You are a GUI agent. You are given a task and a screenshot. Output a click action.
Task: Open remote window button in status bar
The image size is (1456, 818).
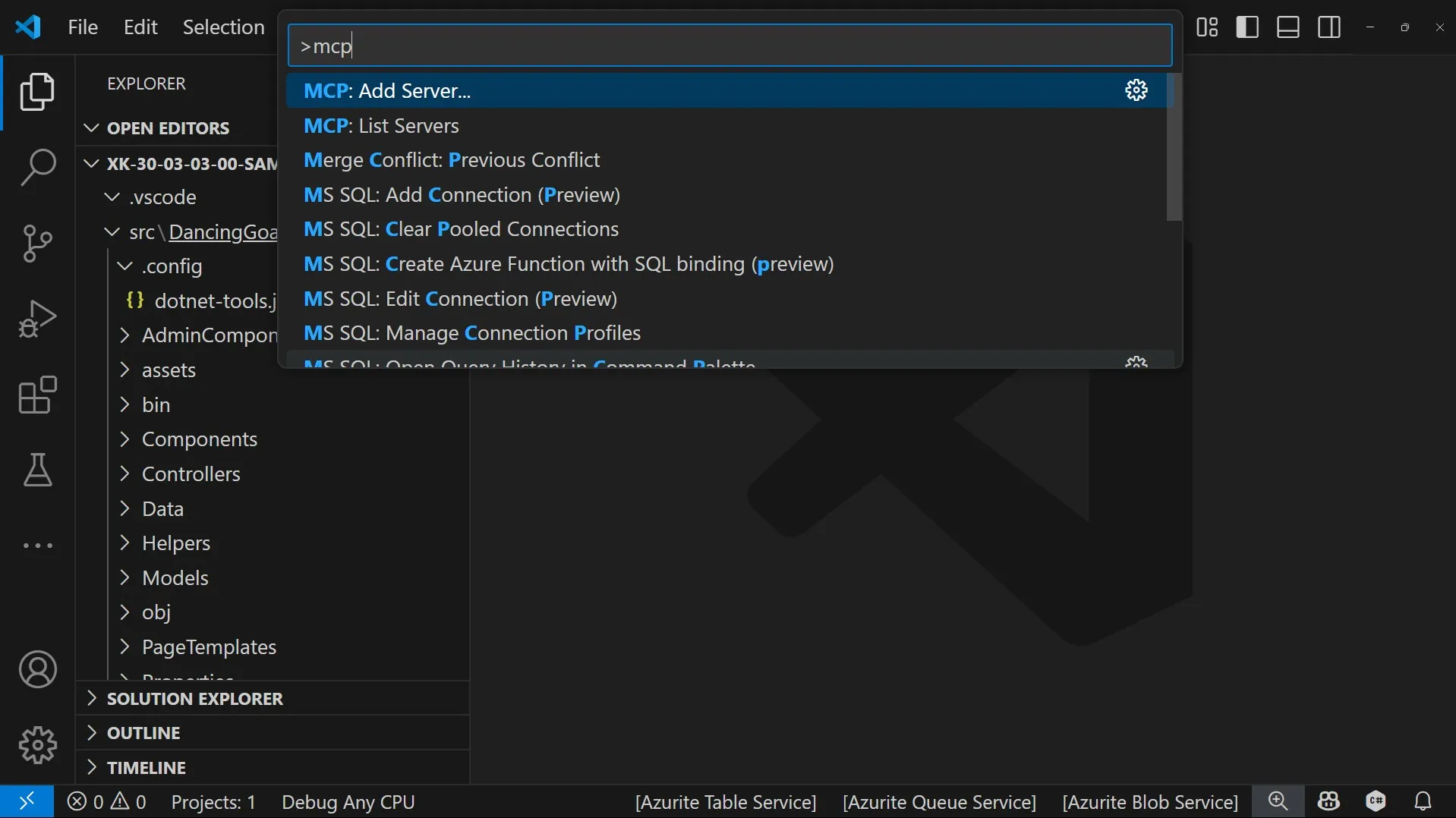click(27, 801)
